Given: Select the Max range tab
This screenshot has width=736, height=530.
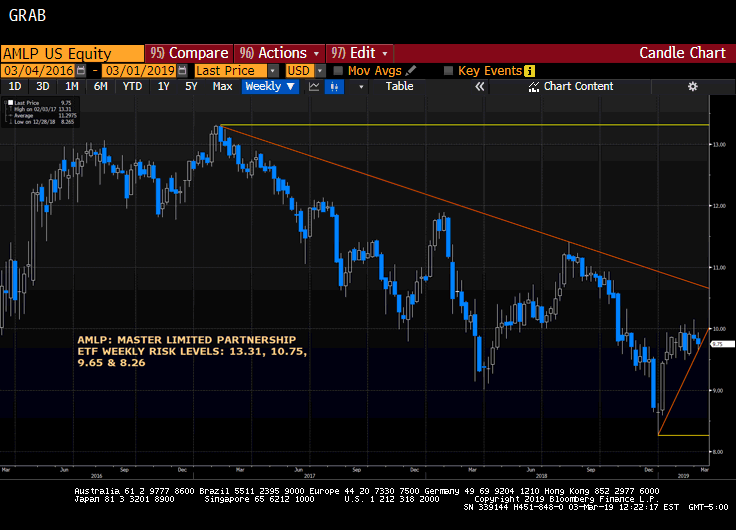Looking at the screenshot, I should pos(222,86).
